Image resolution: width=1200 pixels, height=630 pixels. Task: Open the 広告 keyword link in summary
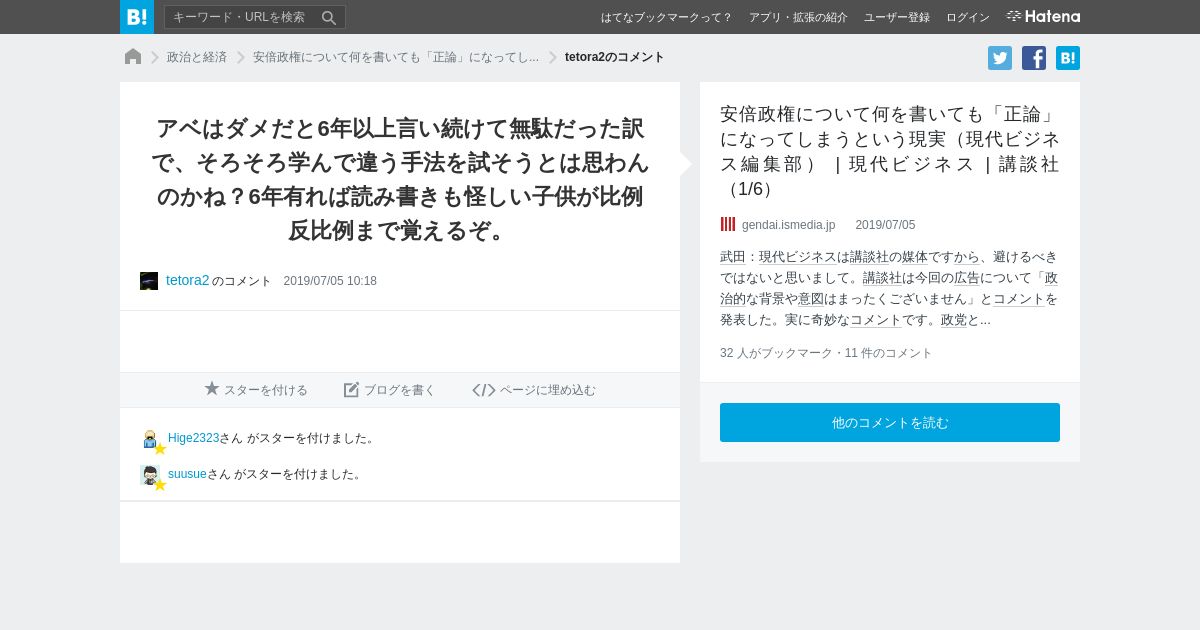[967, 278]
